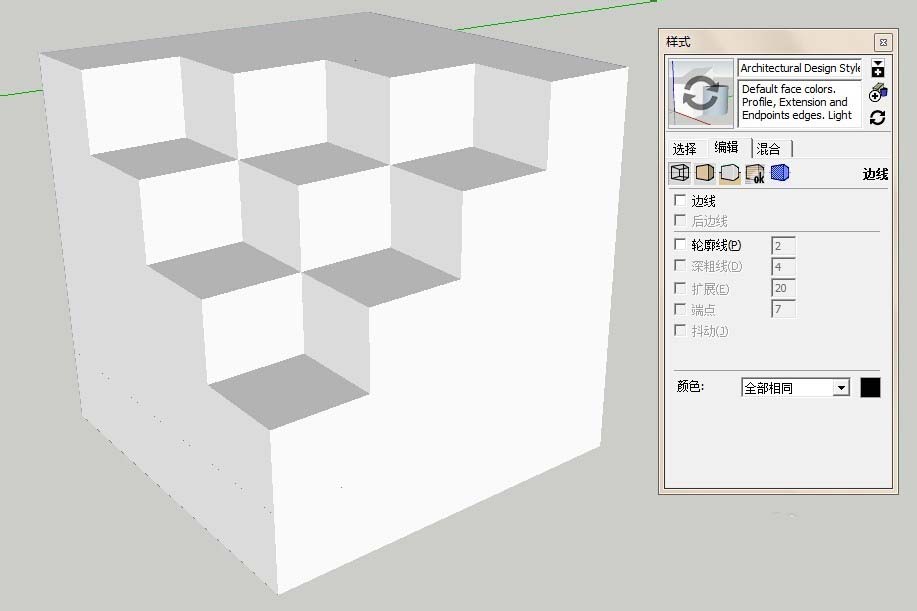Click the style name field Architectural Design Style
Image resolution: width=917 pixels, height=611 pixels.
point(799,68)
